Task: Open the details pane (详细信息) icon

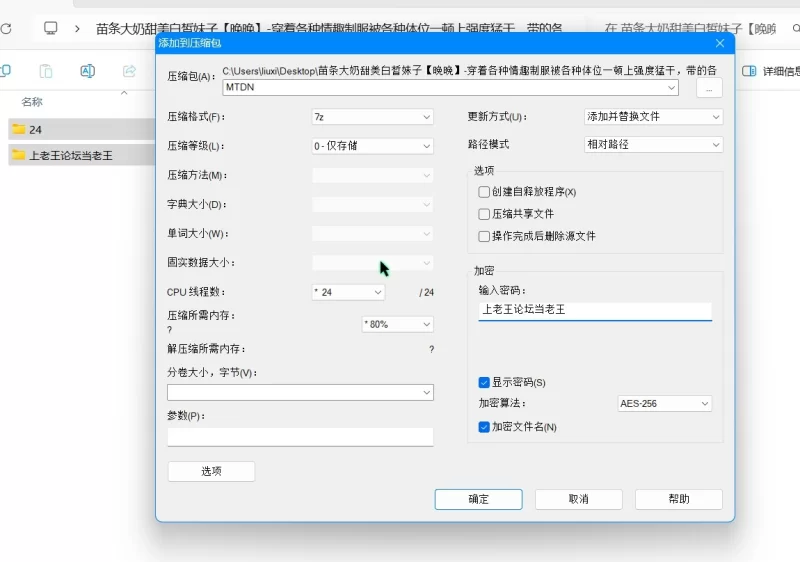Action: [x=749, y=71]
